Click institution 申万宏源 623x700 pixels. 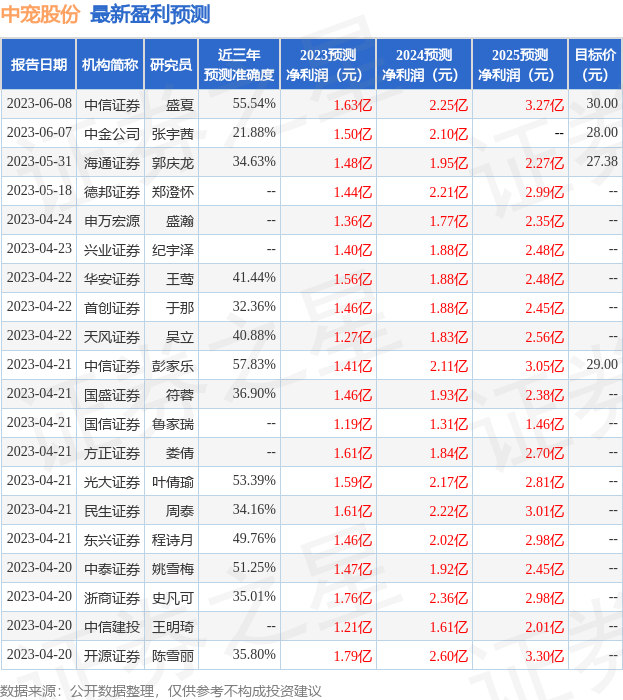coord(112,221)
